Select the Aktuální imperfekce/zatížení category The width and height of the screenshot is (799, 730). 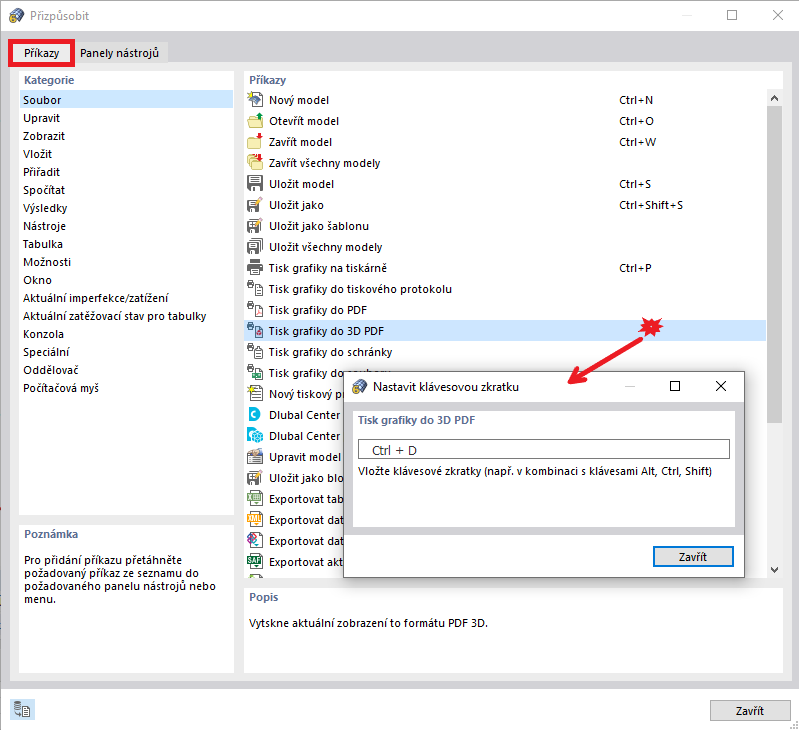(x=126, y=298)
